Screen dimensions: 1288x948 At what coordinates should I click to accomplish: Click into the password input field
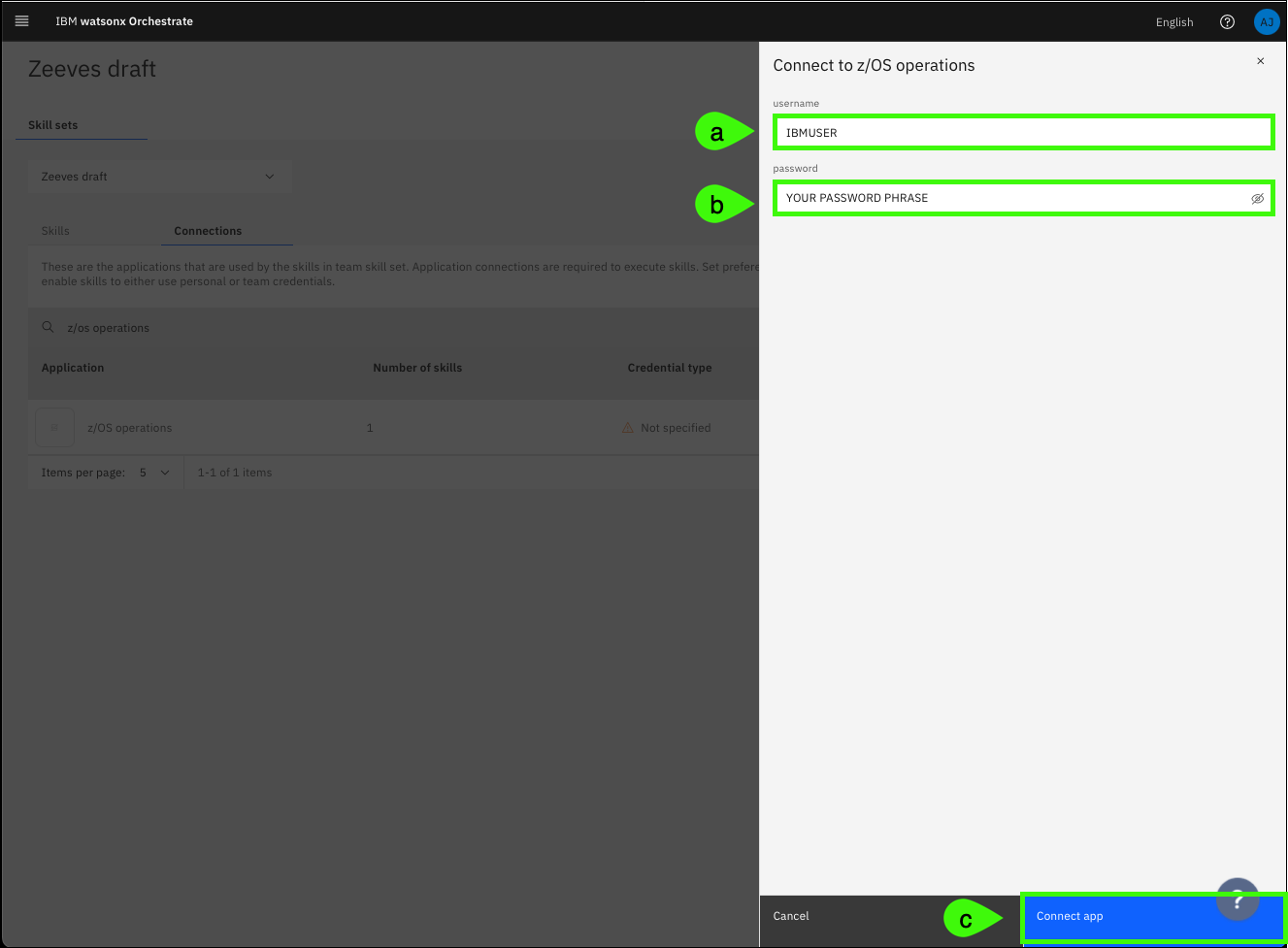pyautogui.click(x=1009, y=198)
